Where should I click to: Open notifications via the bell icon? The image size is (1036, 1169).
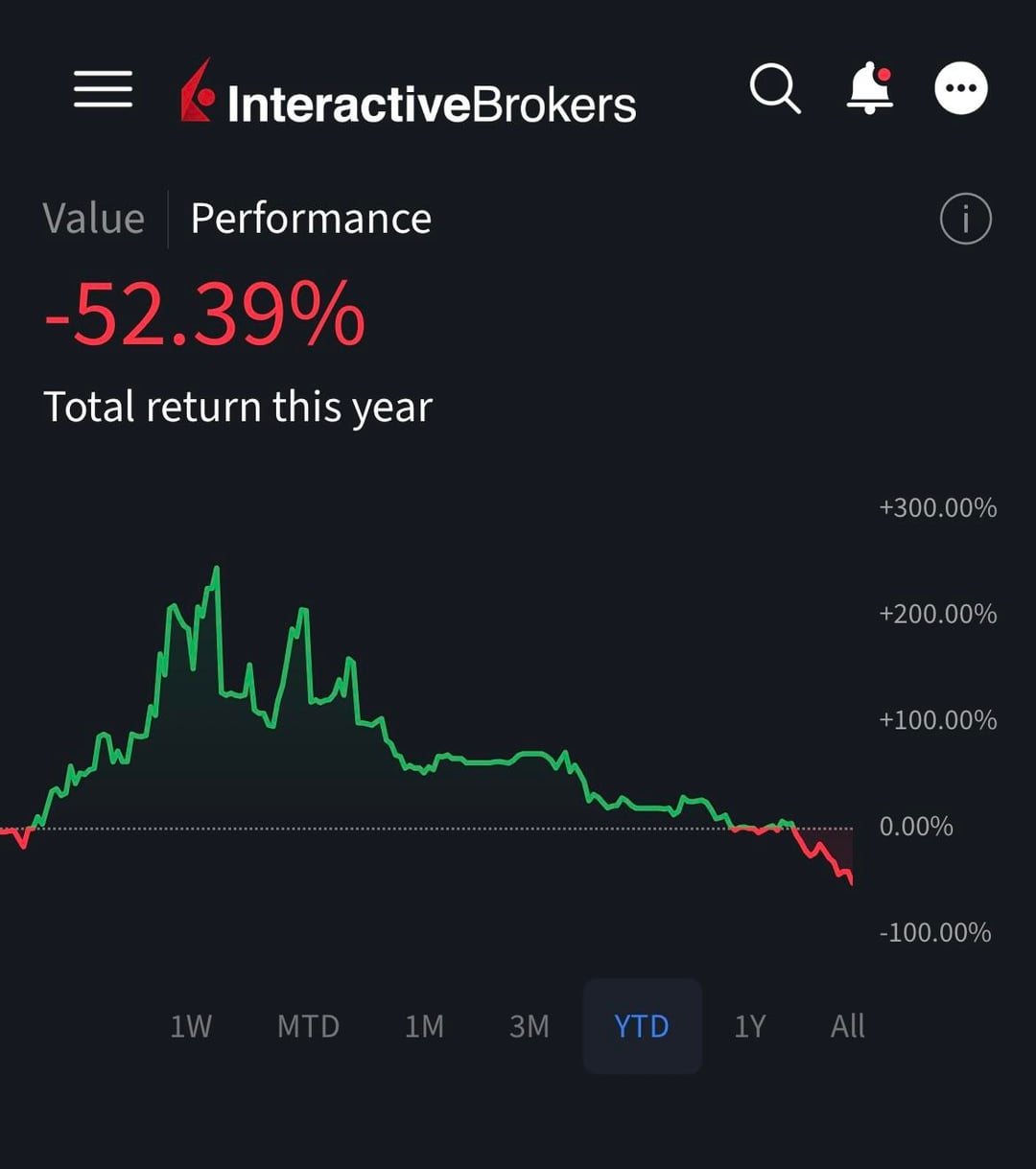[869, 89]
